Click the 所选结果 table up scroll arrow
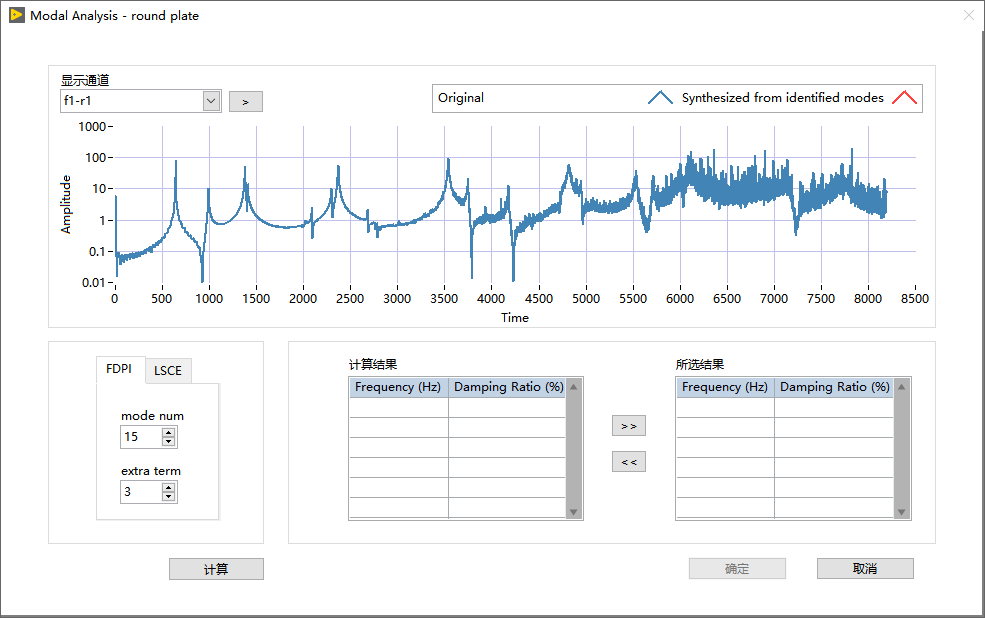Screen dimensions: 985x618 (x=901, y=387)
